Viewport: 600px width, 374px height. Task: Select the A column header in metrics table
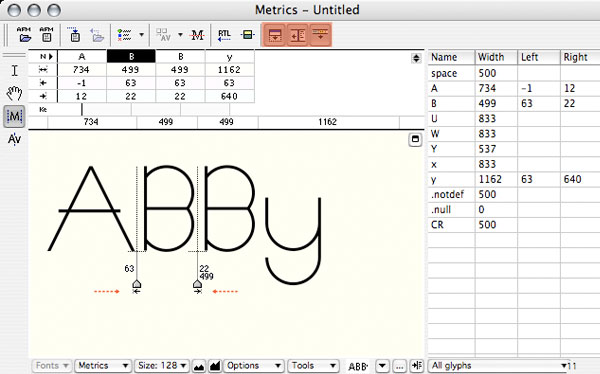click(82, 57)
